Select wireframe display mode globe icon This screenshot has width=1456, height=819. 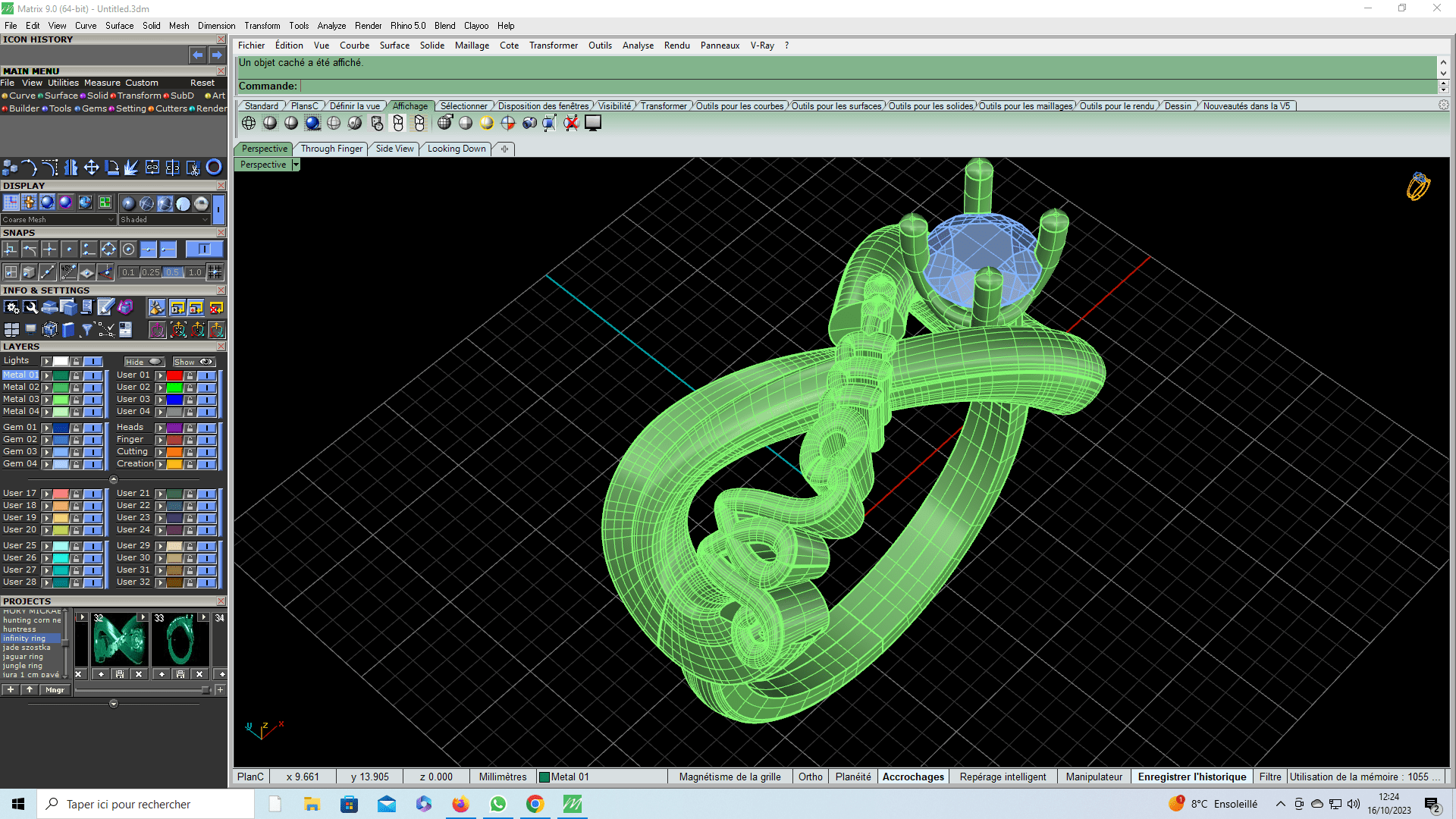pos(249,123)
